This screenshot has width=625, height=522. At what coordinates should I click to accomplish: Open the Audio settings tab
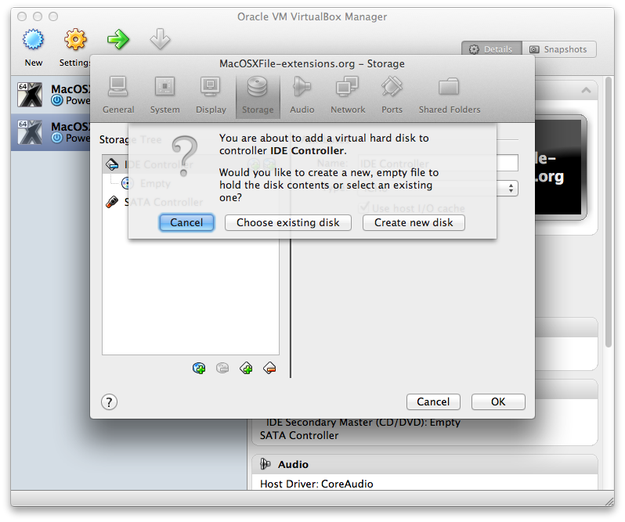[x=302, y=95]
